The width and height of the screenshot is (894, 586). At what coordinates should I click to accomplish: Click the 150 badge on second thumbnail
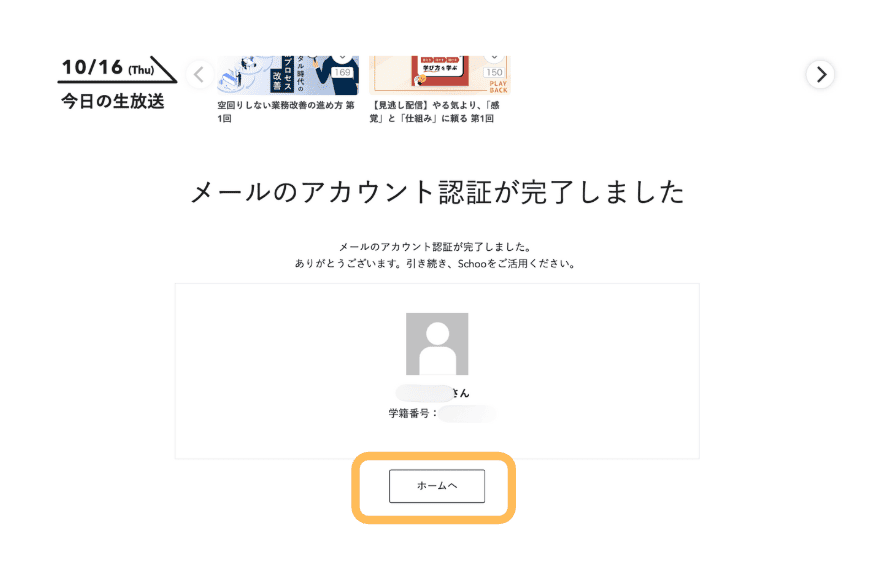(494, 72)
